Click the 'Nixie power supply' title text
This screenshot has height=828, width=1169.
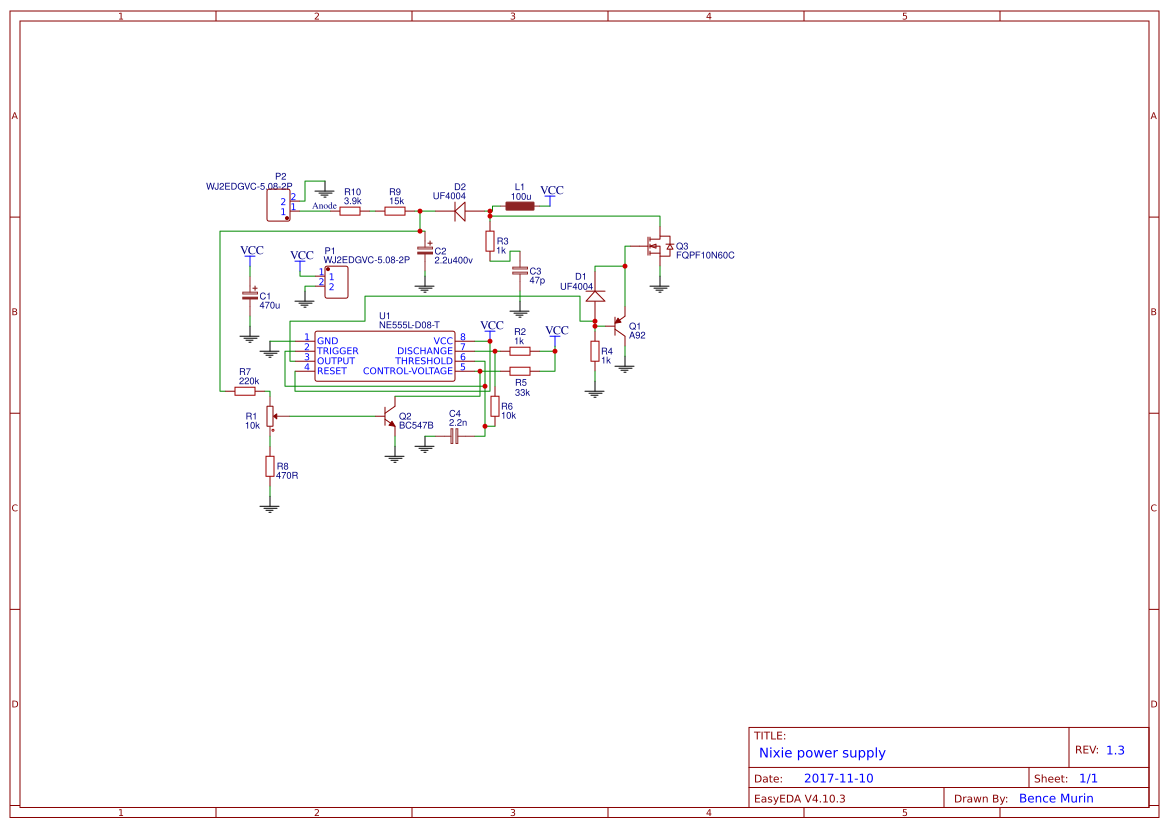pos(822,753)
